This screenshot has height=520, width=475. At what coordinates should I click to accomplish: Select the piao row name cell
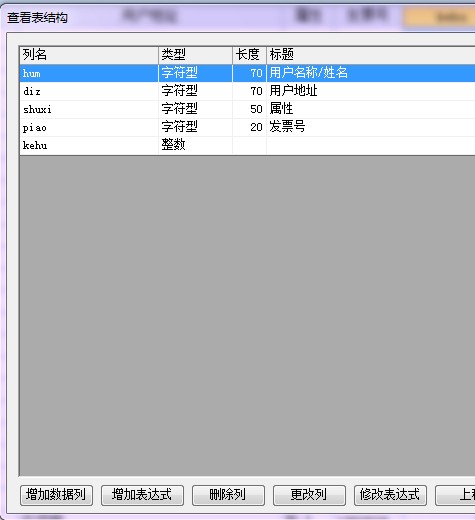pyautogui.click(x=89, y=127)
